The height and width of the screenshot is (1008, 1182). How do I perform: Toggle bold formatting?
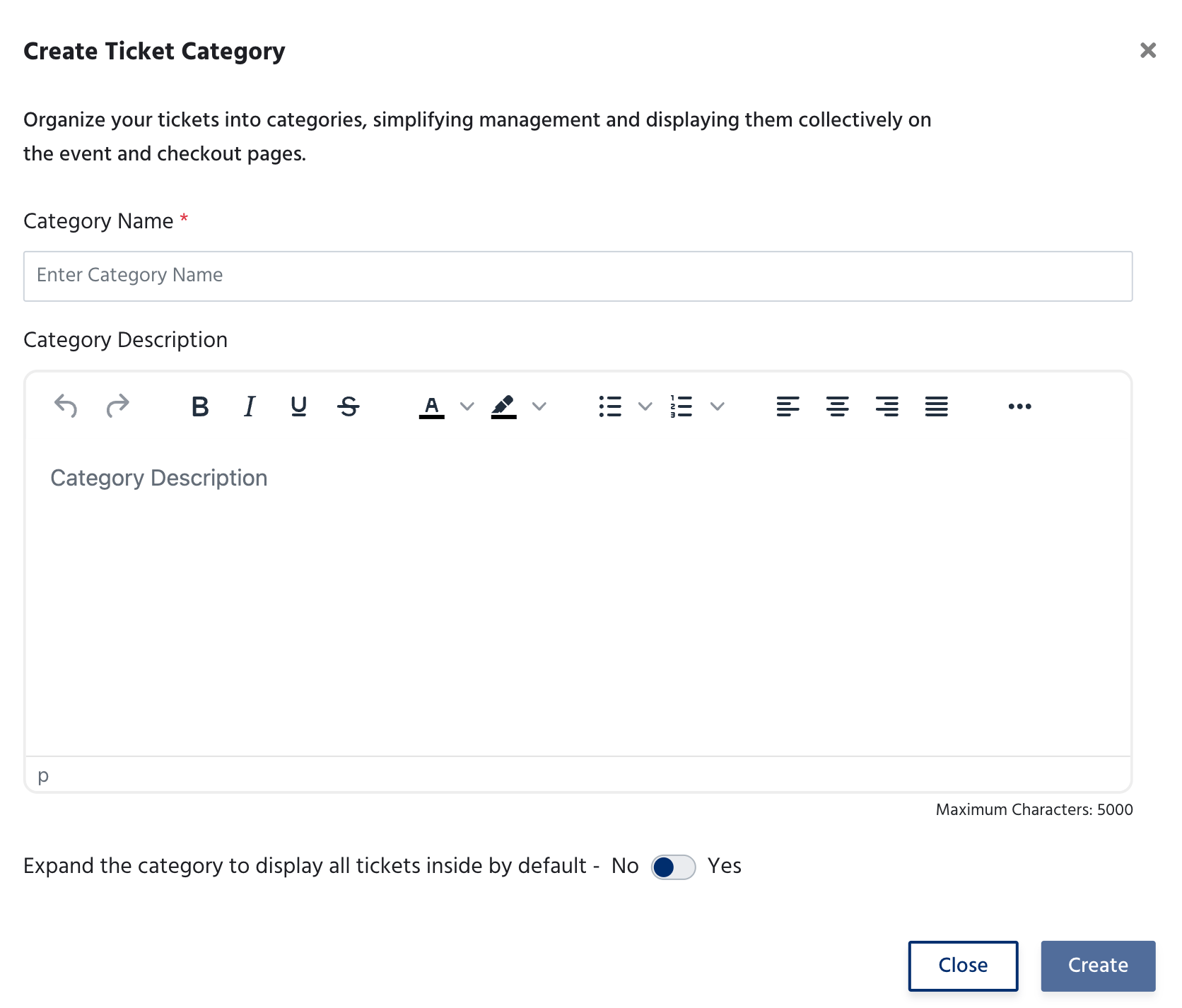200,406
